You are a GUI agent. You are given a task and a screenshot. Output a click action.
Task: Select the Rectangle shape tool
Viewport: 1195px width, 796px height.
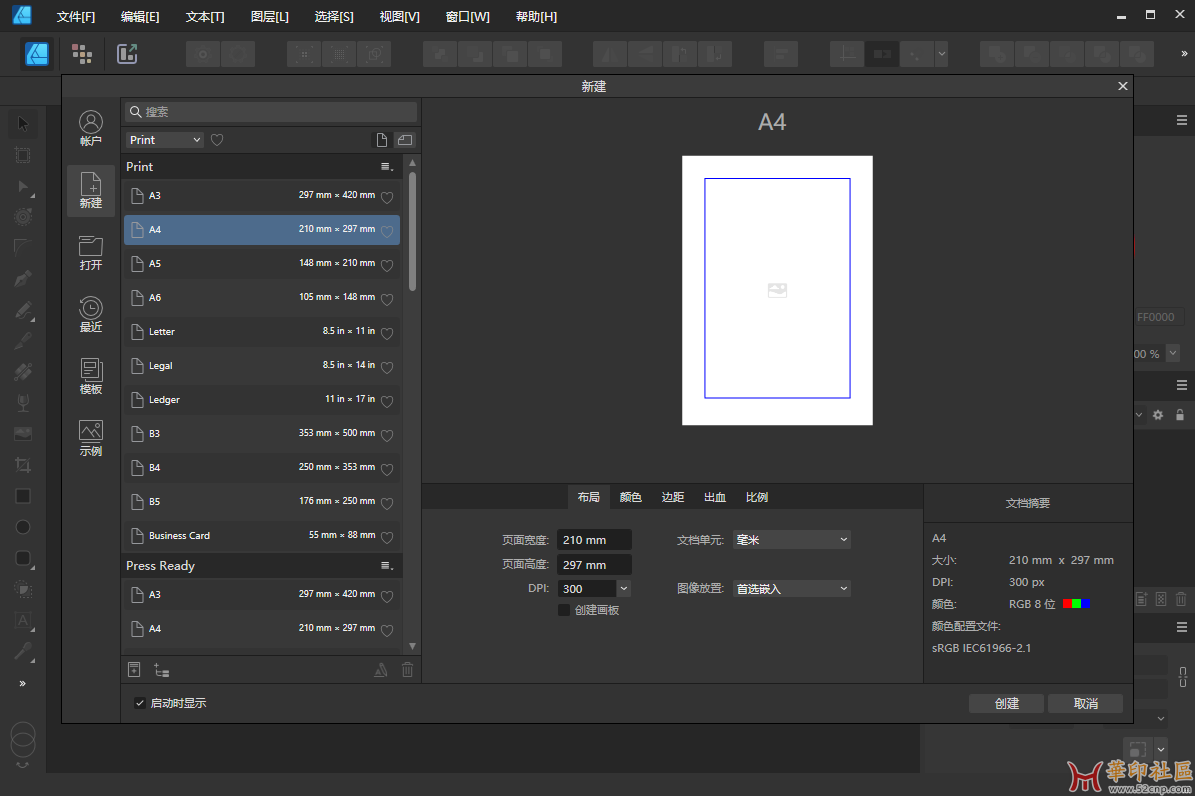point(23,496)
